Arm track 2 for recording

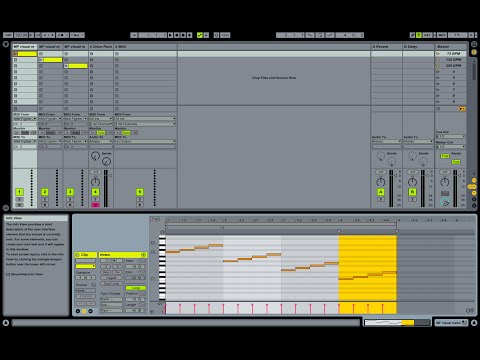click(45, 205)
